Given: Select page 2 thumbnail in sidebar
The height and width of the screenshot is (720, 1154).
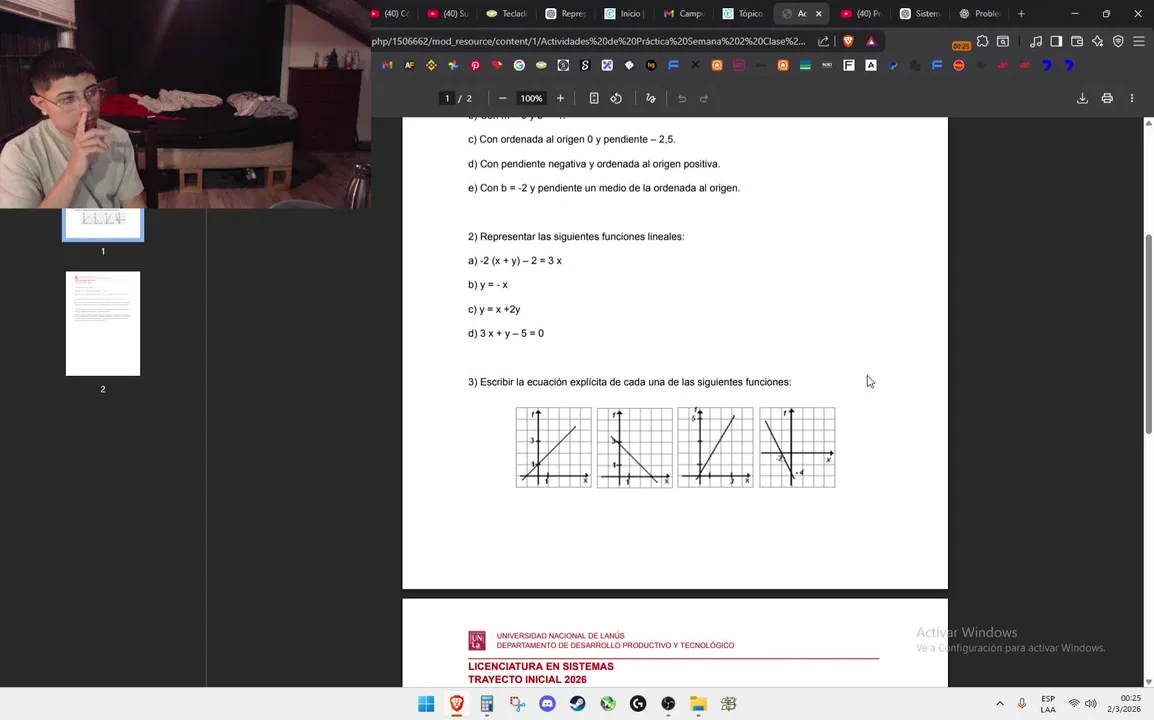Looking at the screenshot, I should click(x=103, y=324).
